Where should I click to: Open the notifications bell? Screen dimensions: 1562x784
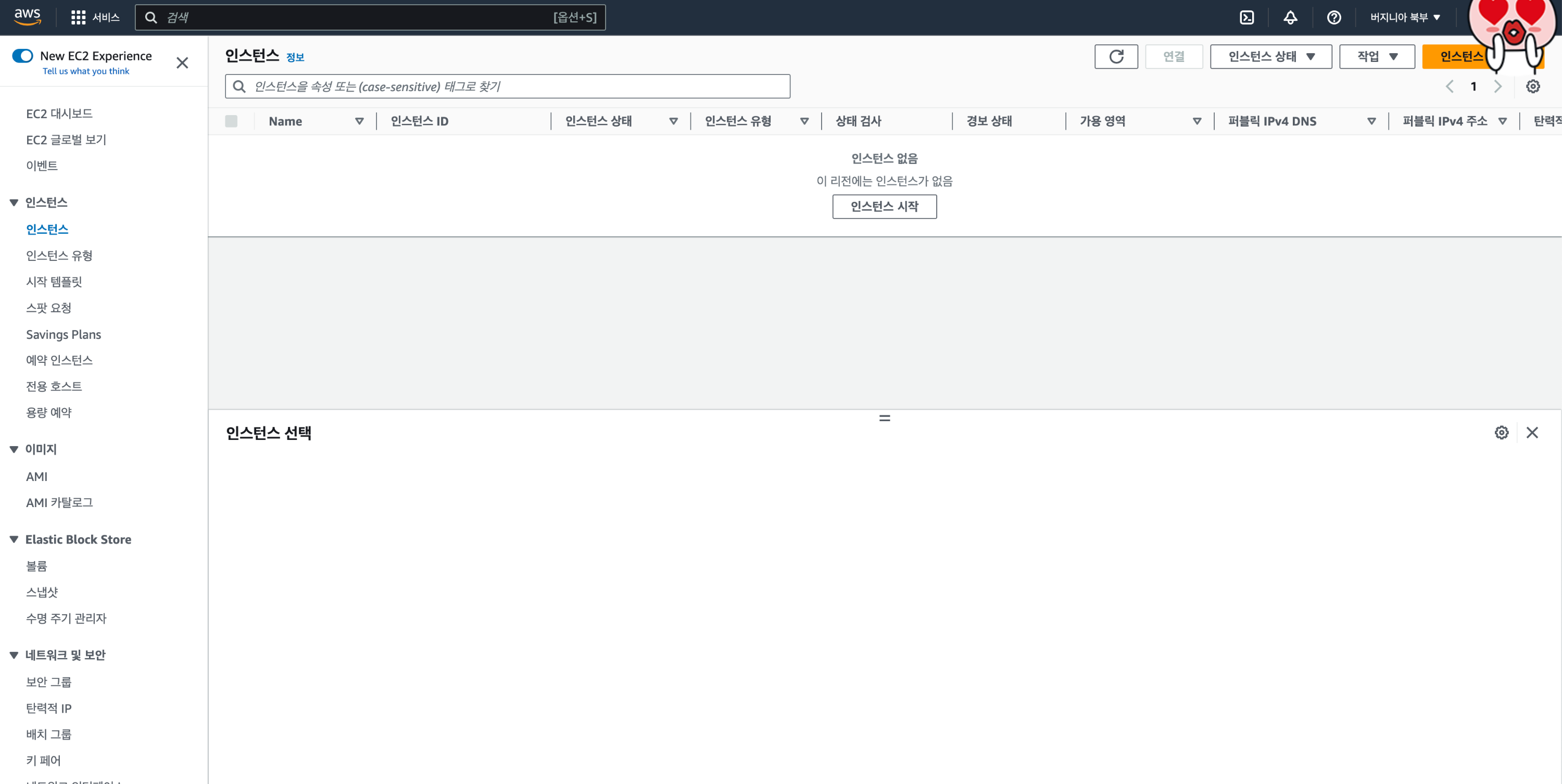coord(1290,18)
